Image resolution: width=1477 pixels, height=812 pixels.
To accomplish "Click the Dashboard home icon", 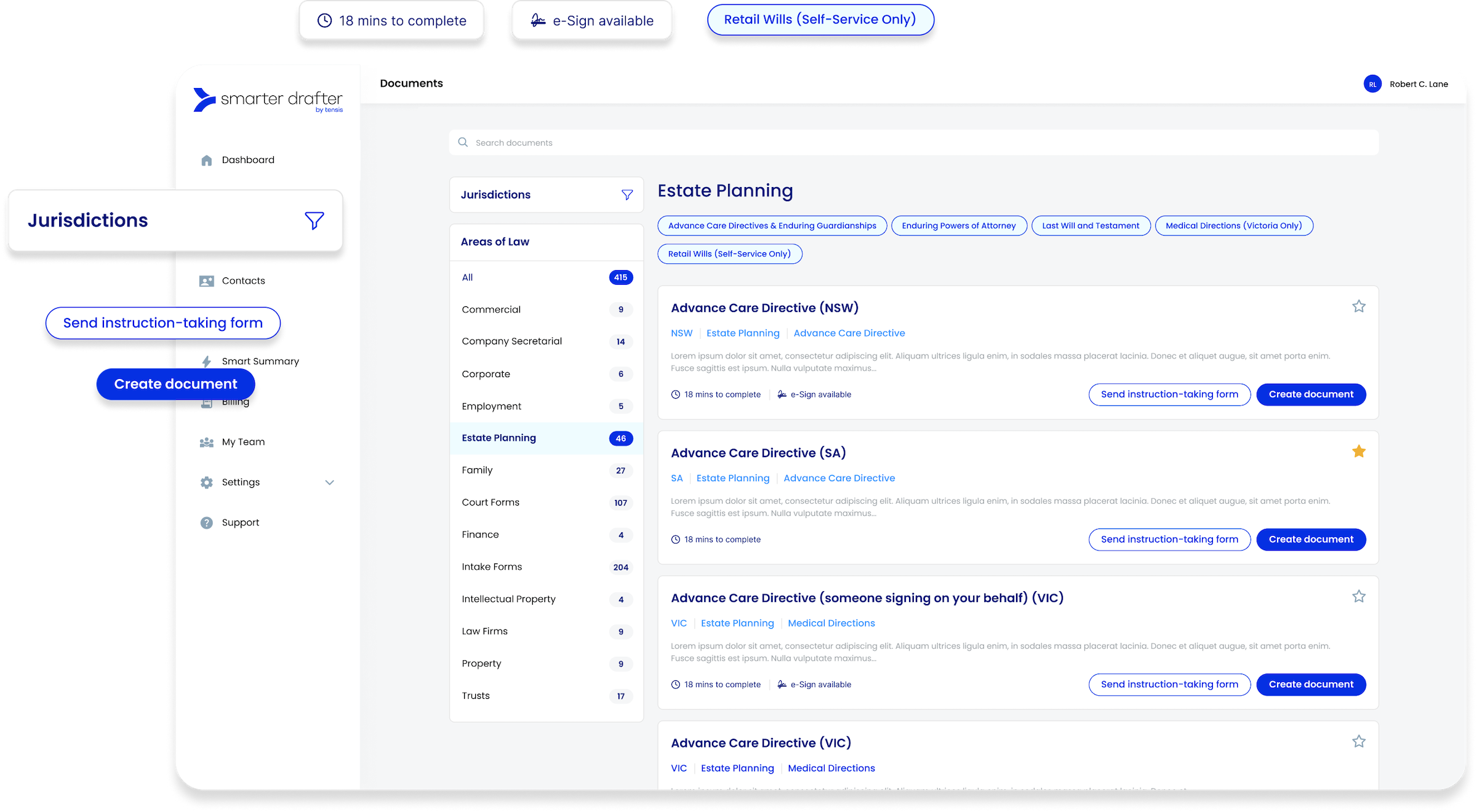I will (206, 161).
